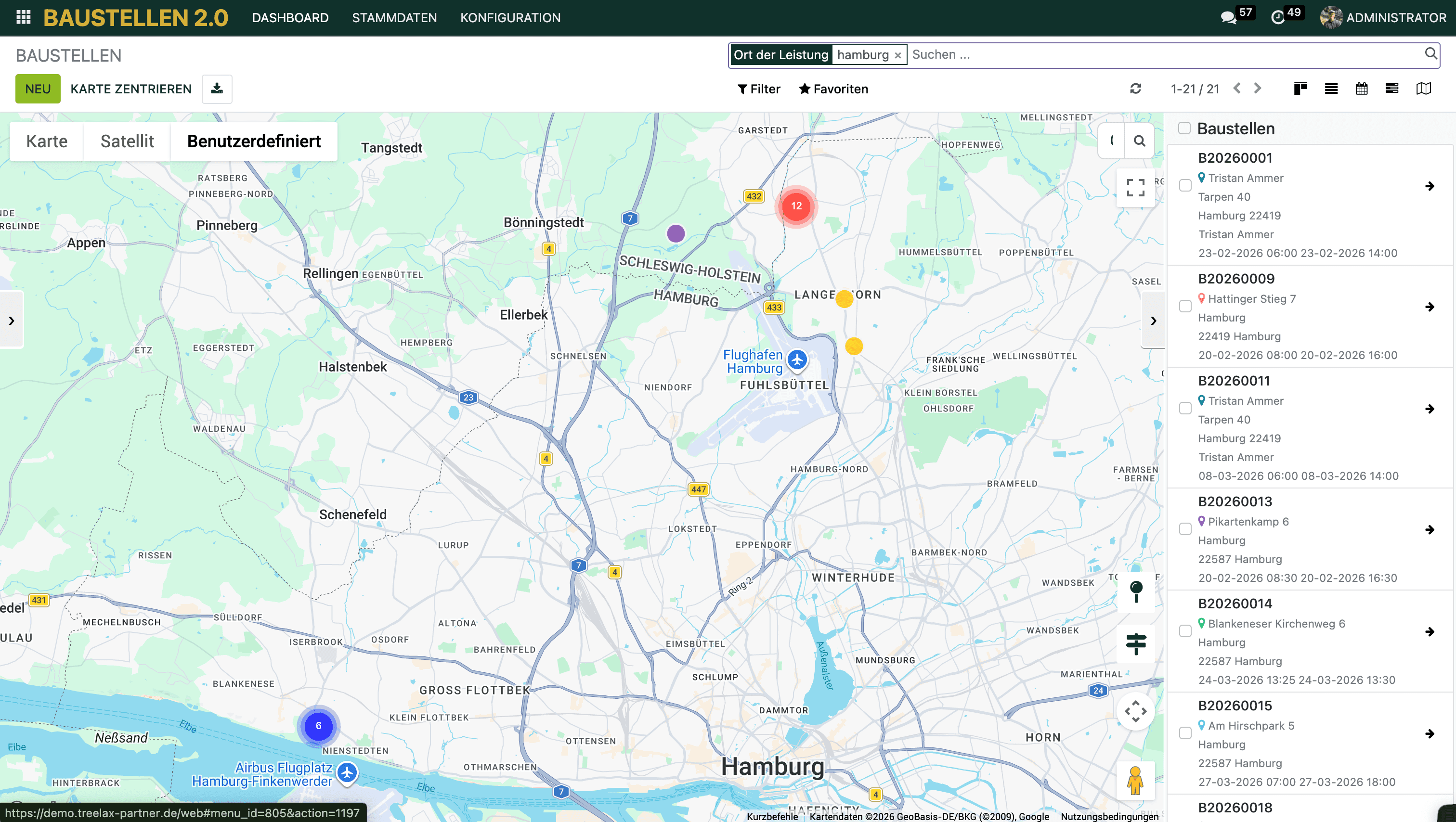
Task: Select checkbox for B20260001
Action: tap(1185, 185)
